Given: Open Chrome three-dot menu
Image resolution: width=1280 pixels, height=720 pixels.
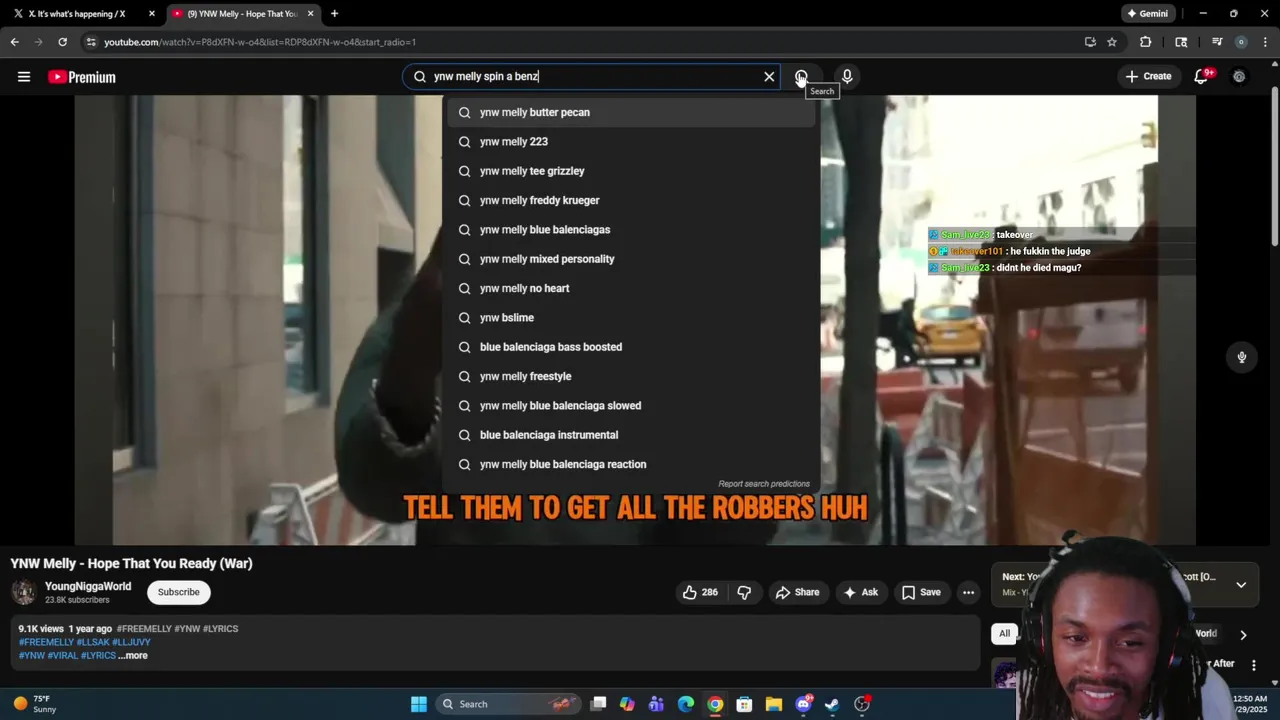Looking at the screenshot, I should tap(1265, 42).
